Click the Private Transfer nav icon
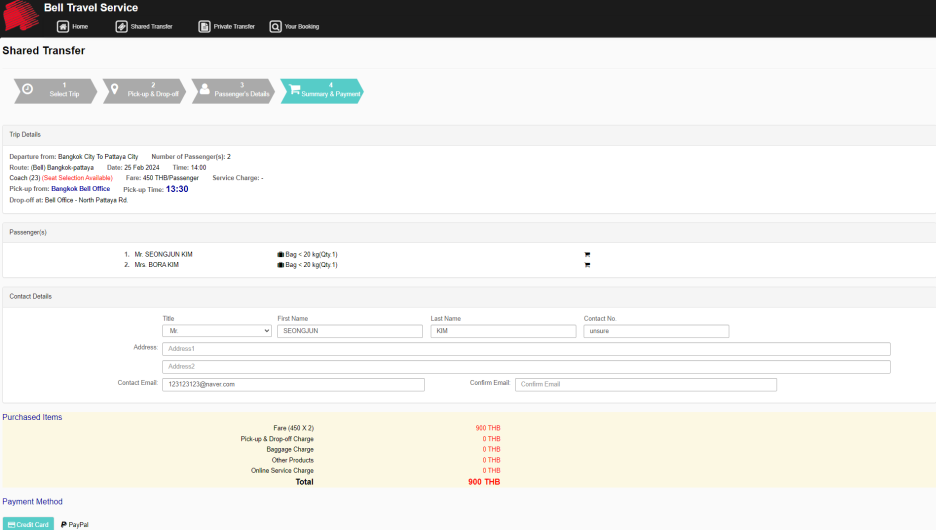 204,27
